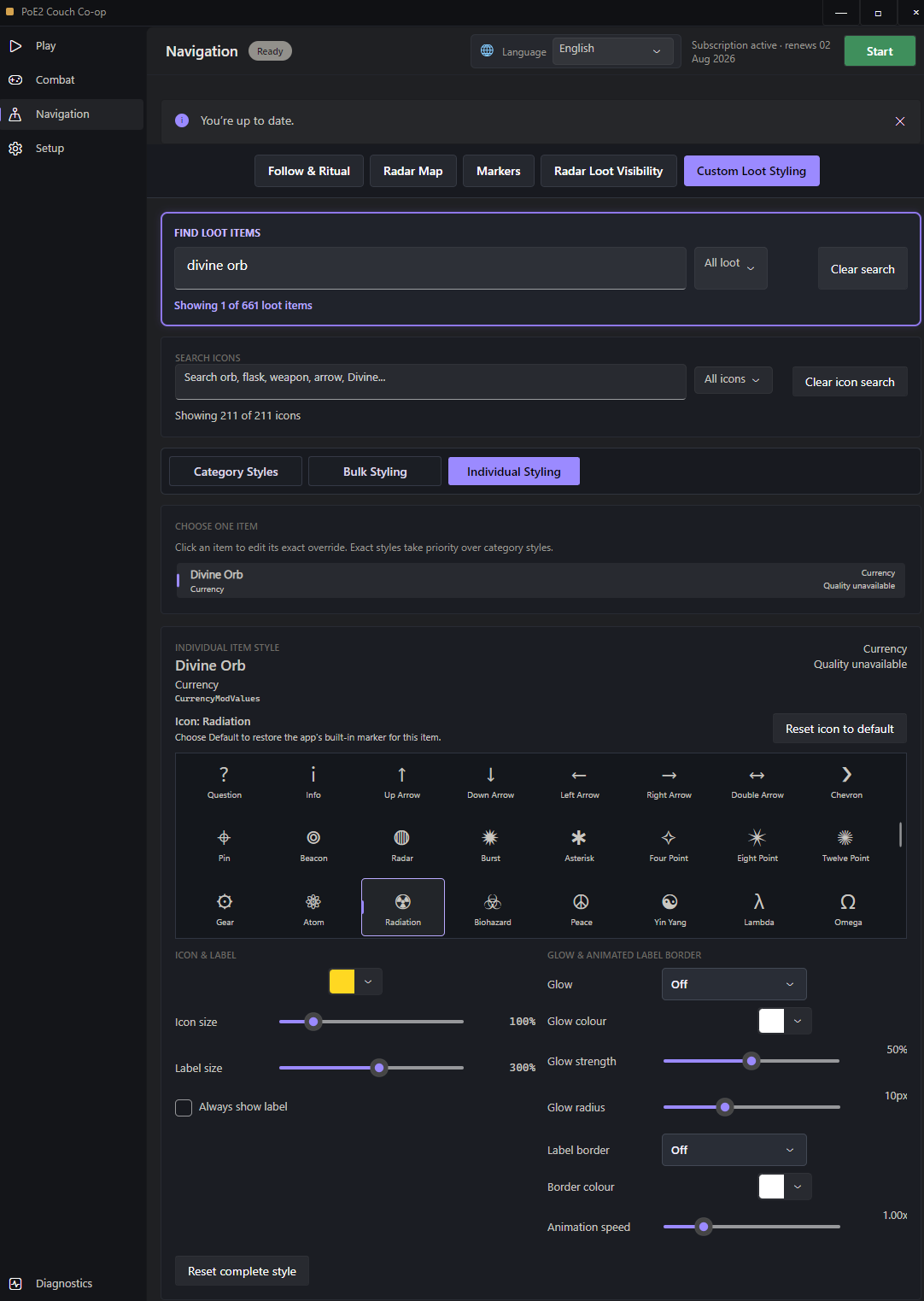Click the Animation speed slider handle

tap(704, 1227)
